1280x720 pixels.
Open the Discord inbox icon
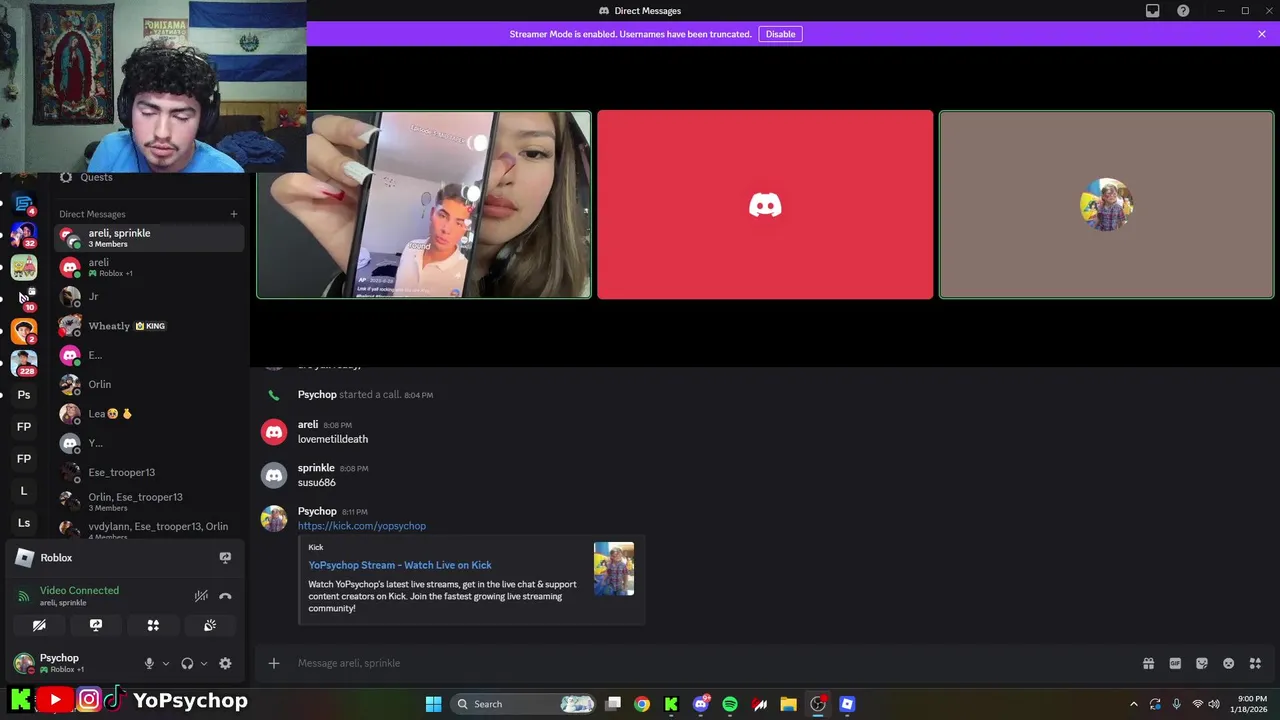1152,11
